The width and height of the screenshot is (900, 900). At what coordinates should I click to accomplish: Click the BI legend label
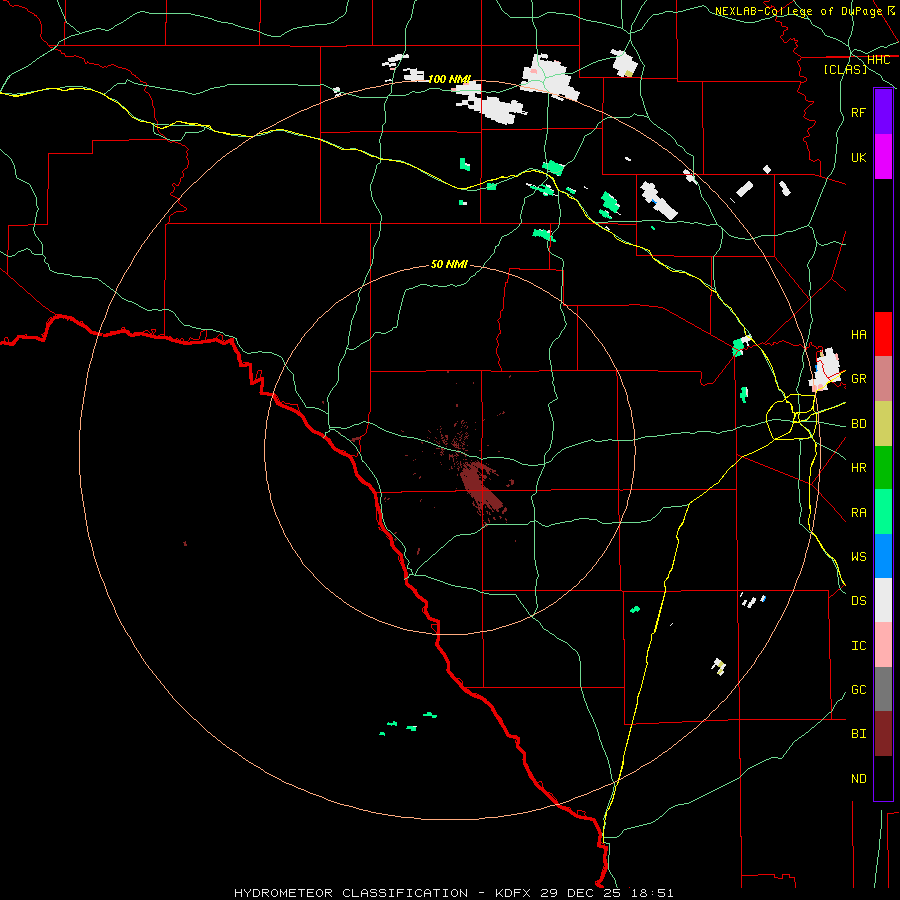[x=858, y=734]
